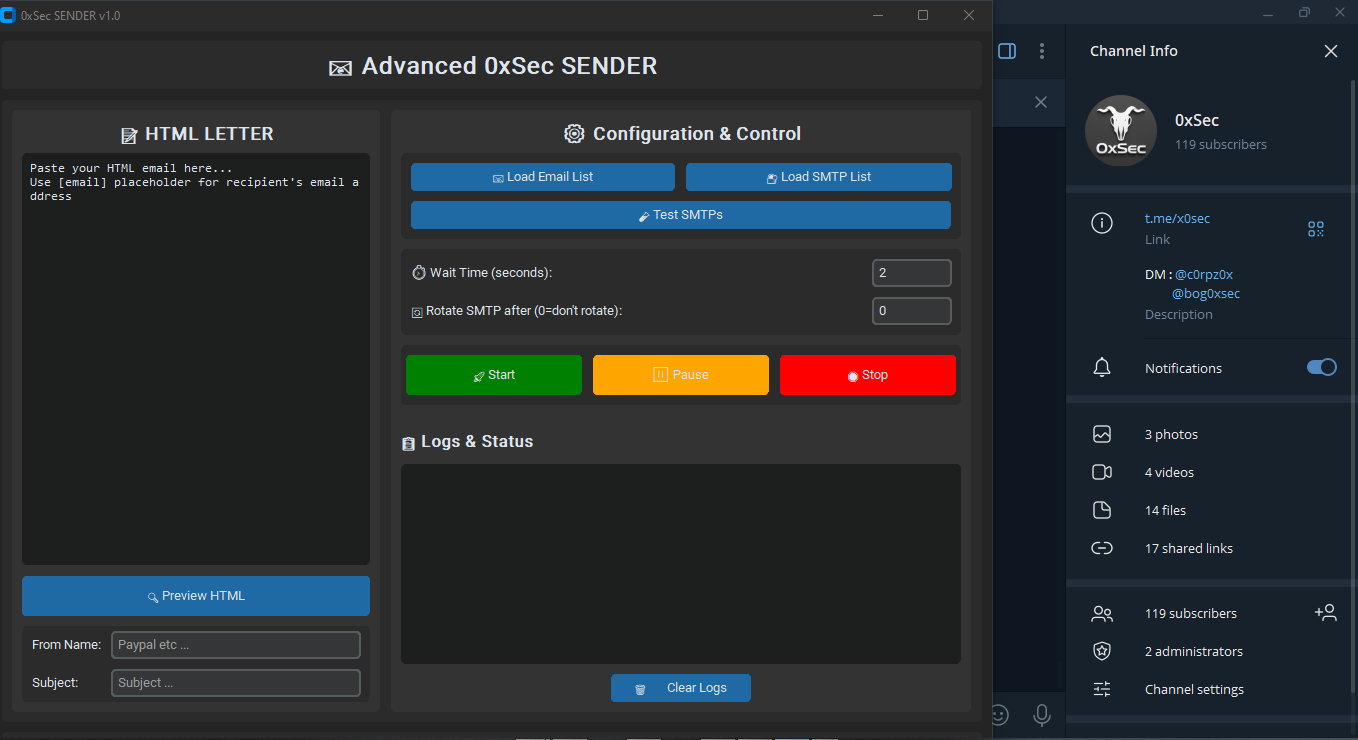Viewport: 1358px width, 740px height.
Task: Close the Channel Info panel
Action: [x=1330, y=51]
